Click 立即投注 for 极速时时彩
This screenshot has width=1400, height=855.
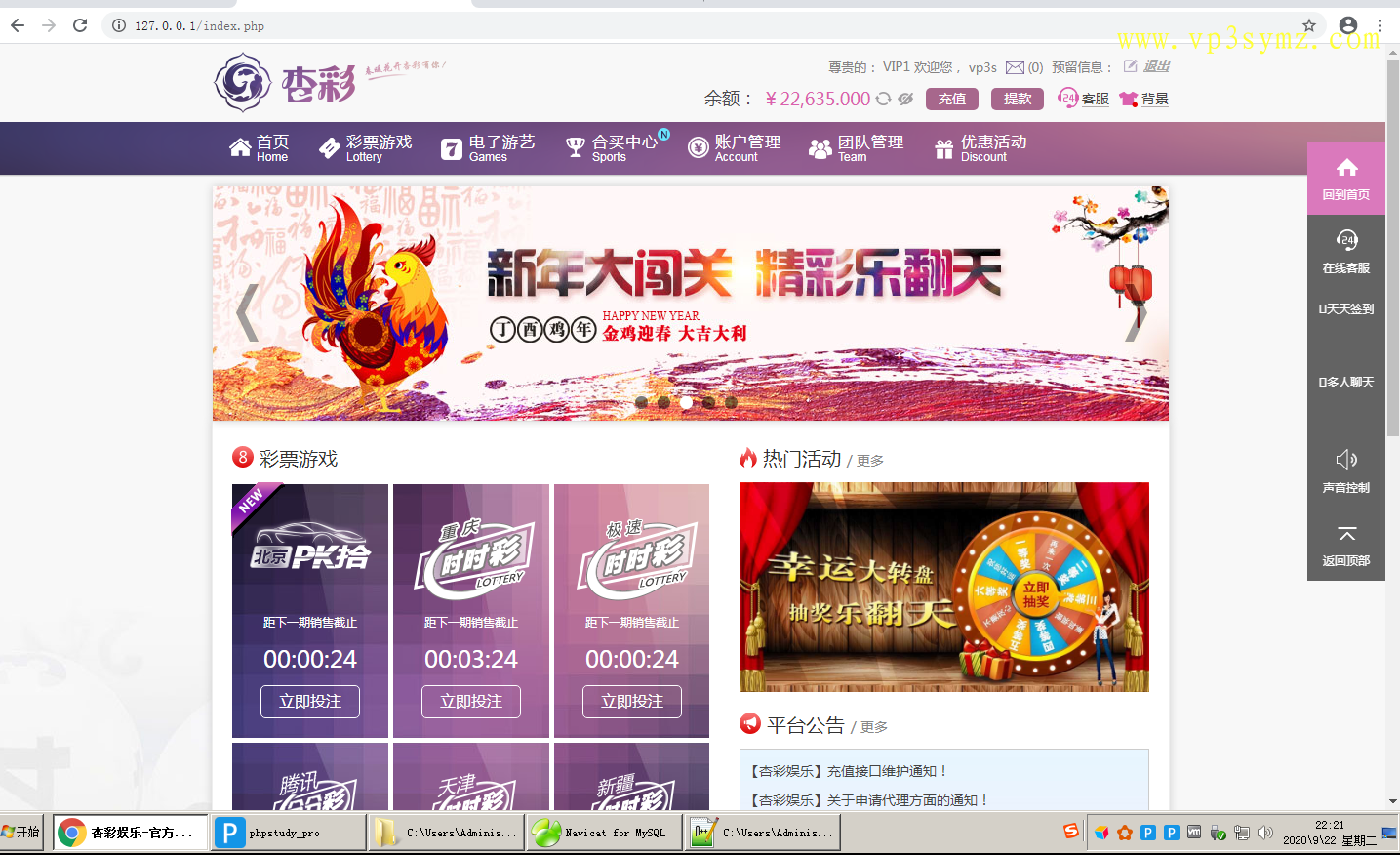pos(632,702)
